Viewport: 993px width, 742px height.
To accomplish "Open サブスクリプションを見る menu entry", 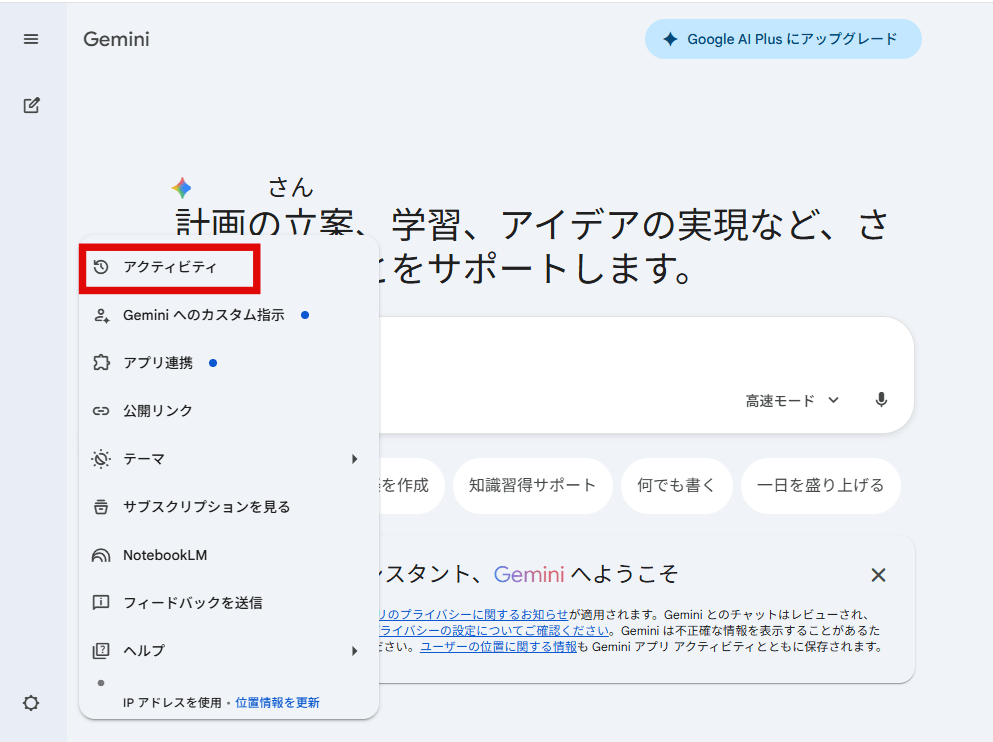I will 229,506.
